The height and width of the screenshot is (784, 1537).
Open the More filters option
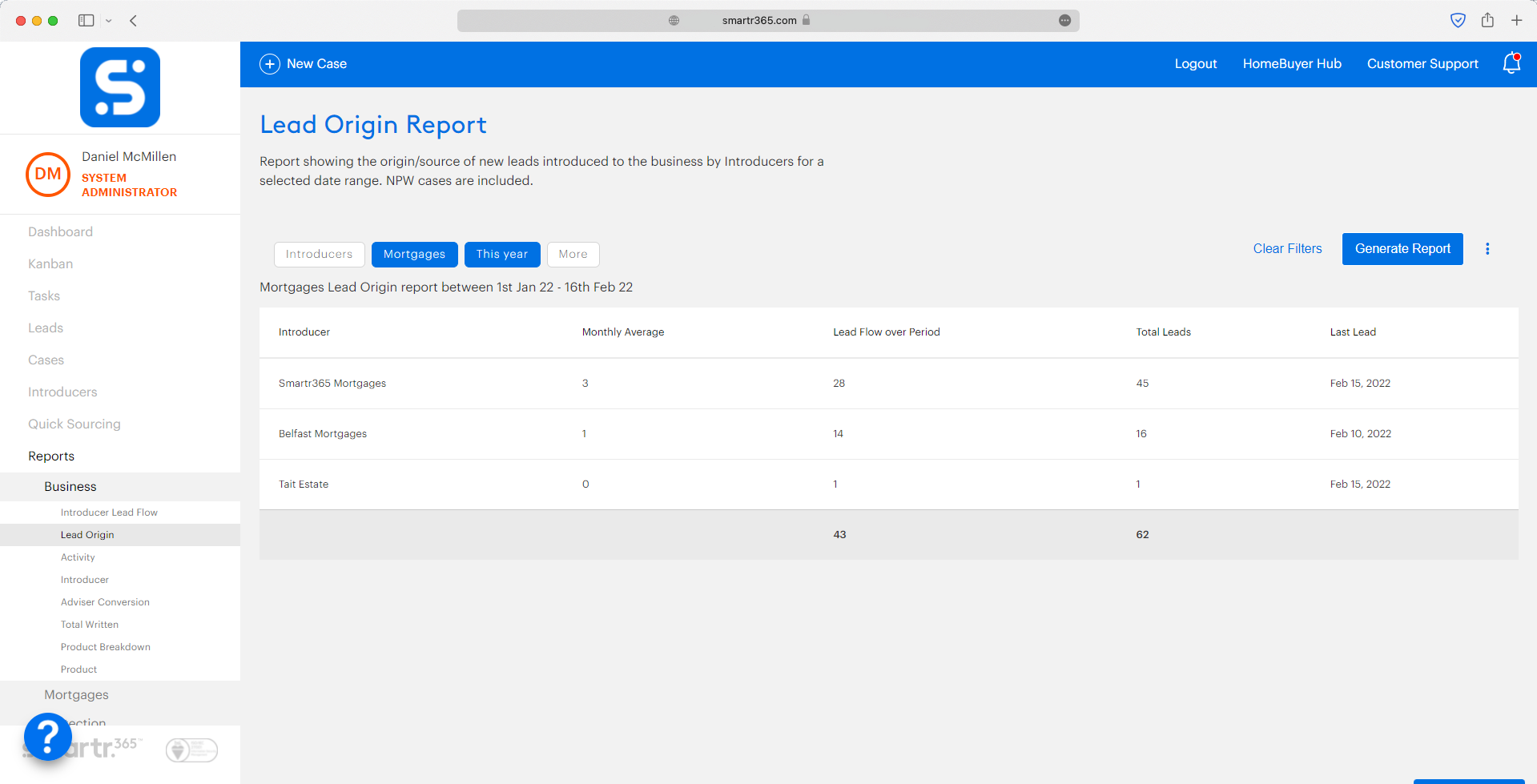pyautogui.click(x=573, y=255)
